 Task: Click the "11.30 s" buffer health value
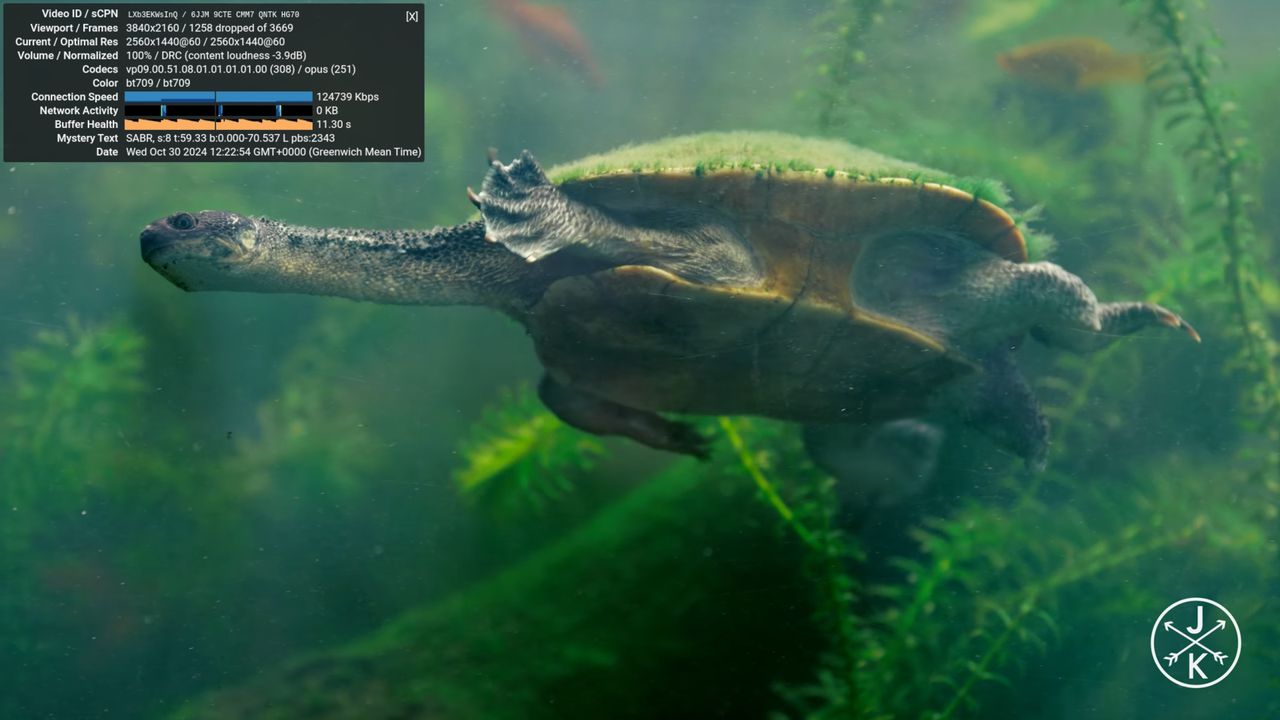[333, 125]
